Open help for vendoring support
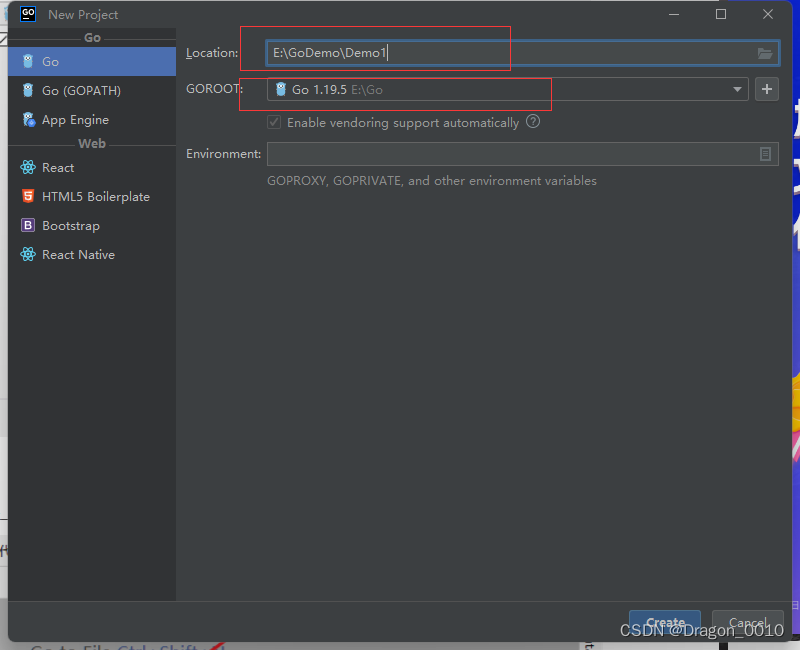Viewport: 800px width, 650px height. pos(533,121)
